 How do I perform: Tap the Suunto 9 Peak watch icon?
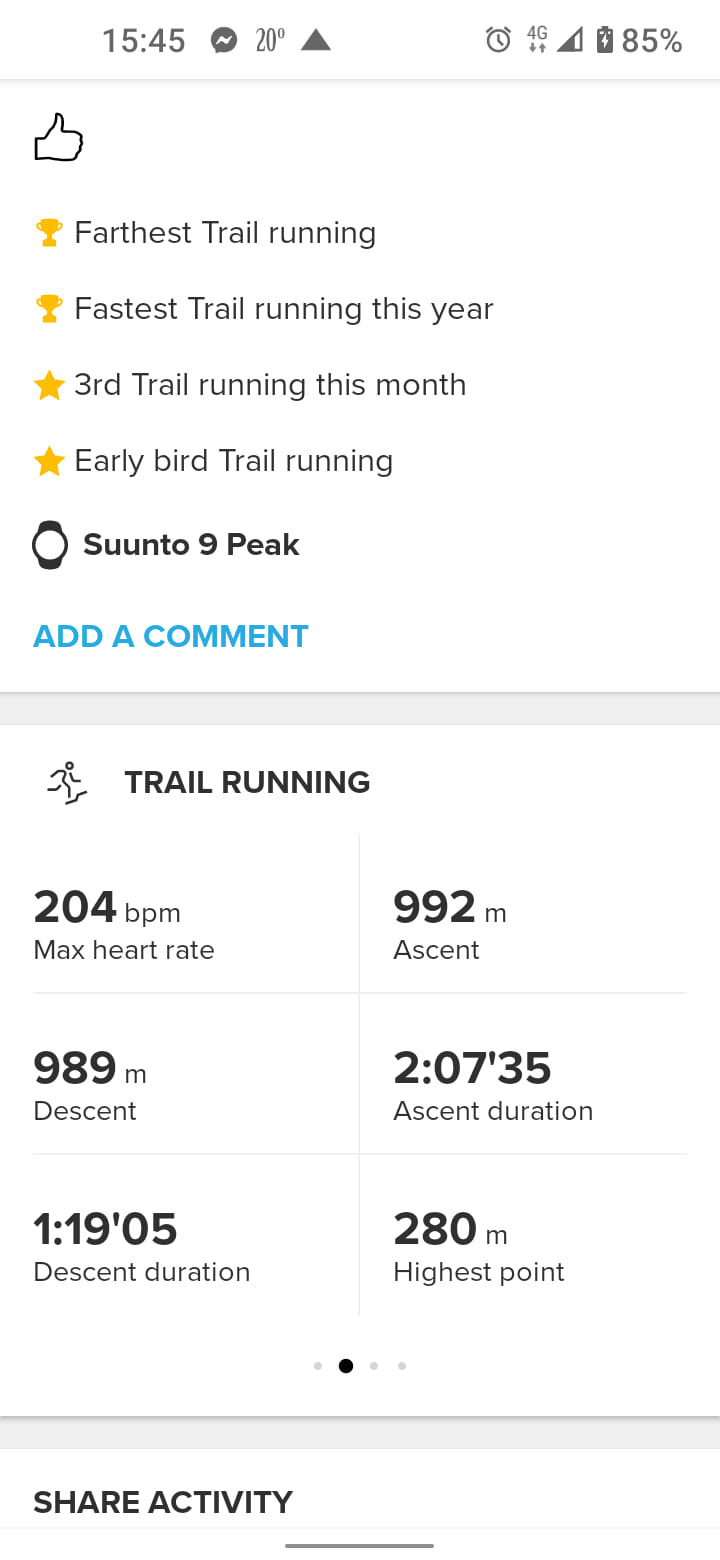(50, 546)
